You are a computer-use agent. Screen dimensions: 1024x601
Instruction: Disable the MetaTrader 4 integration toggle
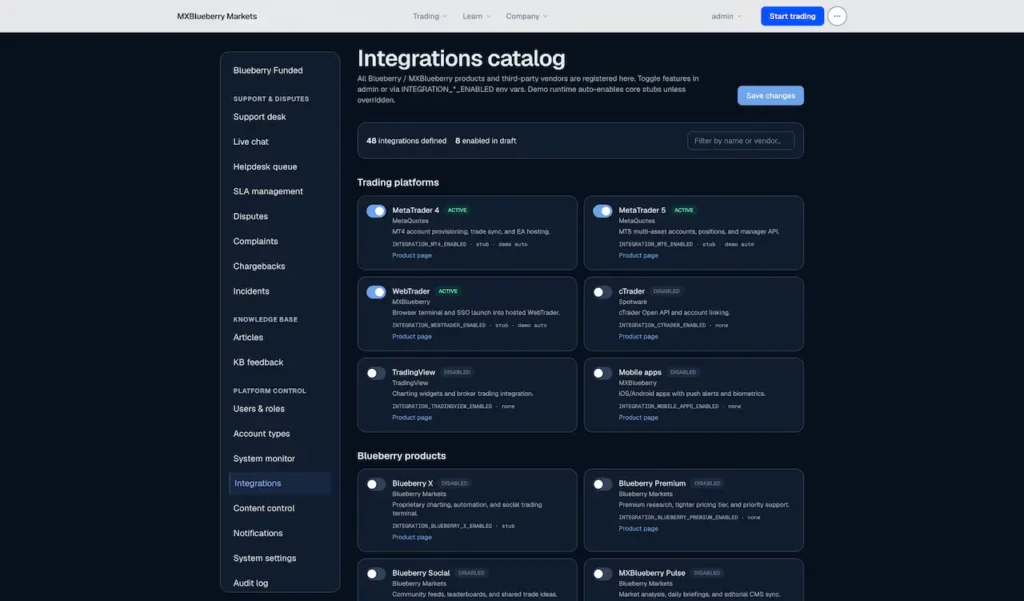click(376, 211)
